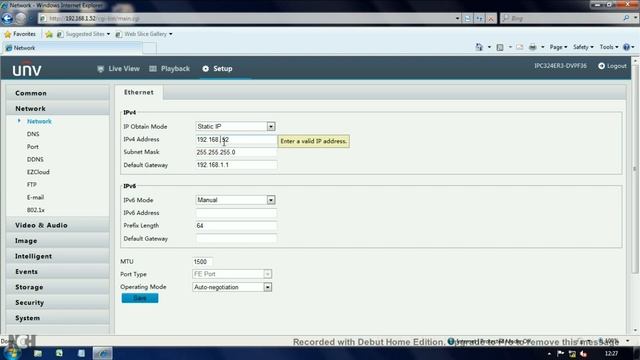Switch to the Ethernet tab
This screenshot has width=640, height=360.
coord(139,92)
